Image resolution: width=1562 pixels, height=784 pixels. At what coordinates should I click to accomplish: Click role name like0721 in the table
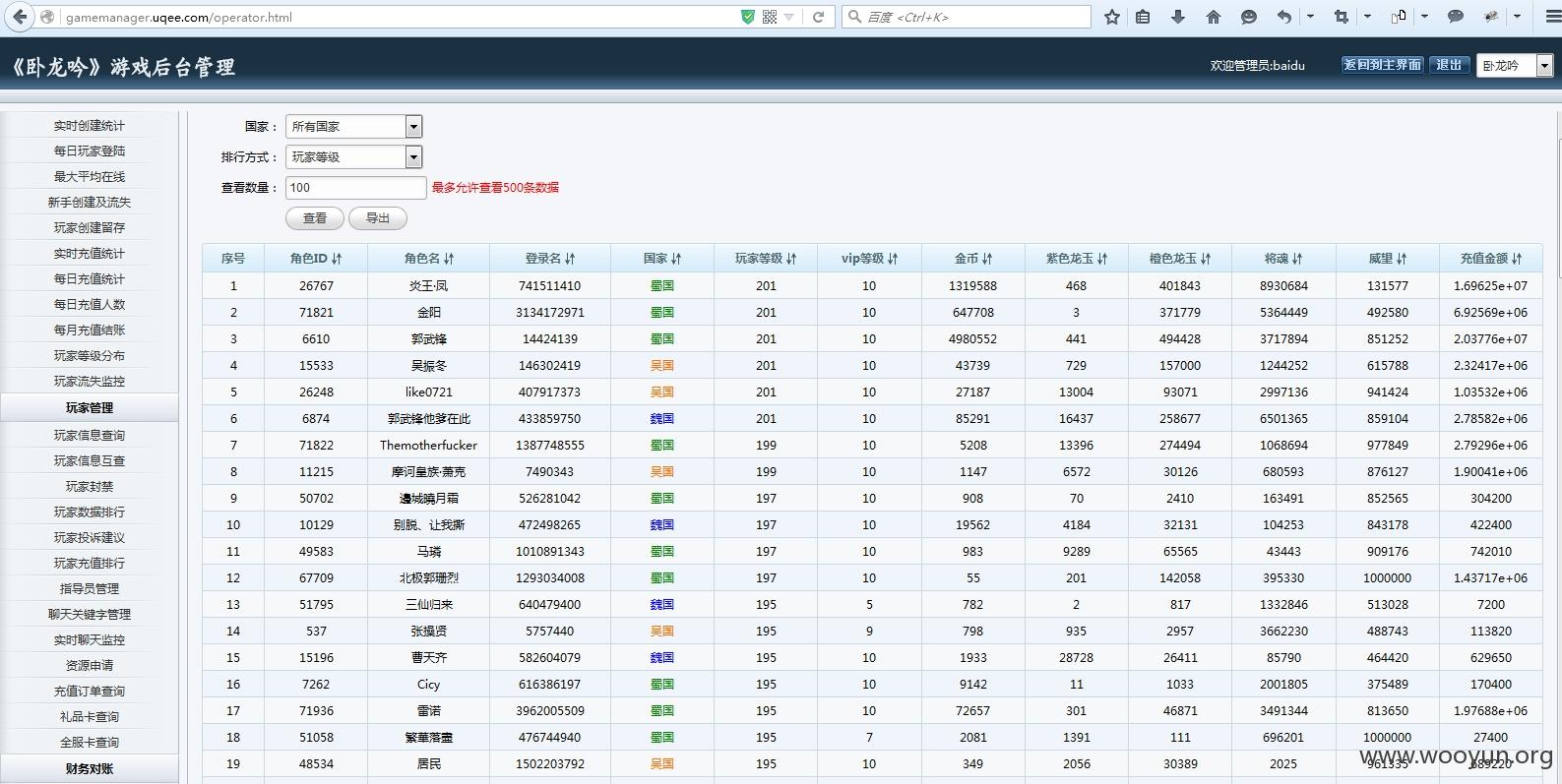pyautogui.click(x=428, y=392)
